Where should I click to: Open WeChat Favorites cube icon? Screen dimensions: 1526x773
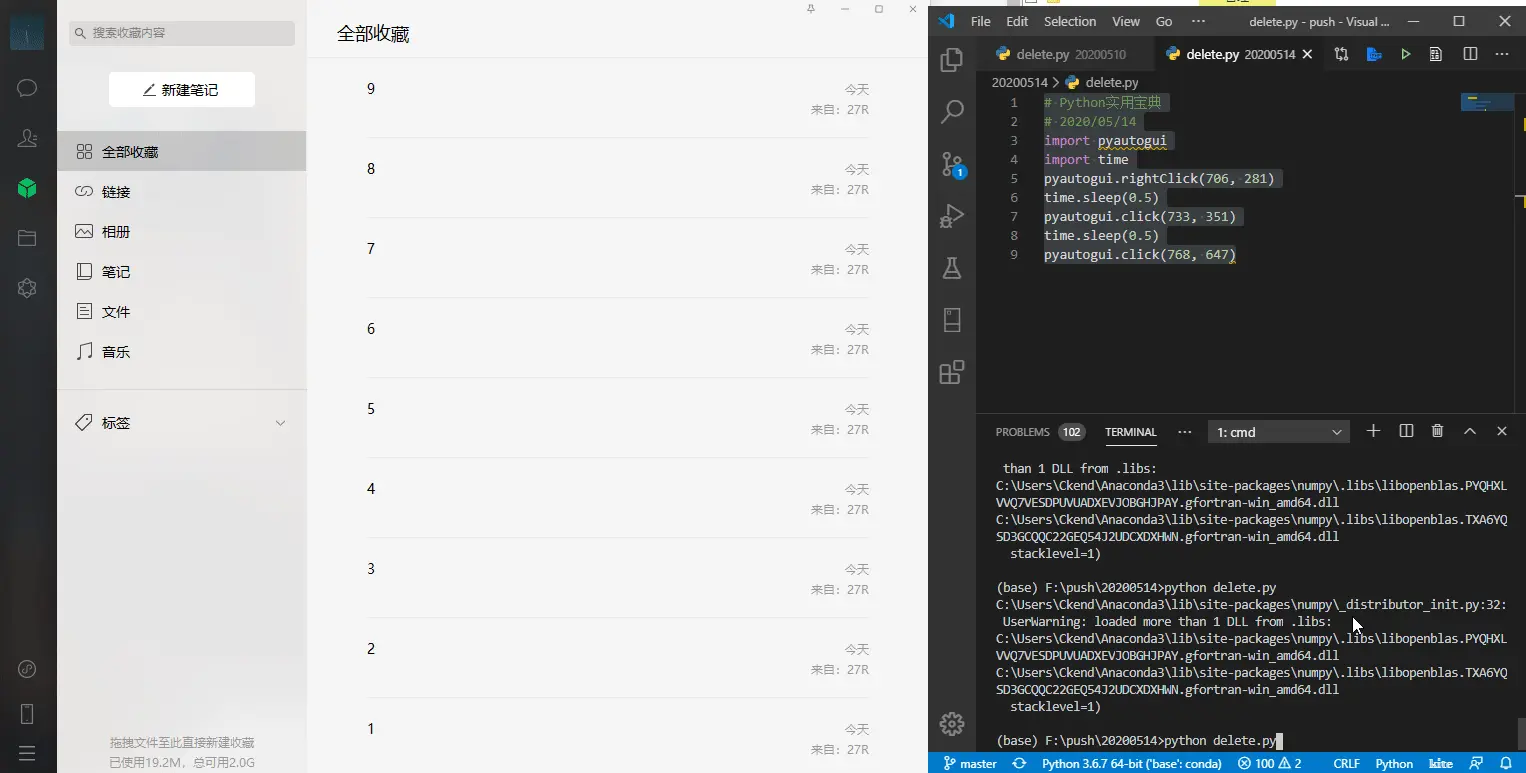[x=27, y=188]
